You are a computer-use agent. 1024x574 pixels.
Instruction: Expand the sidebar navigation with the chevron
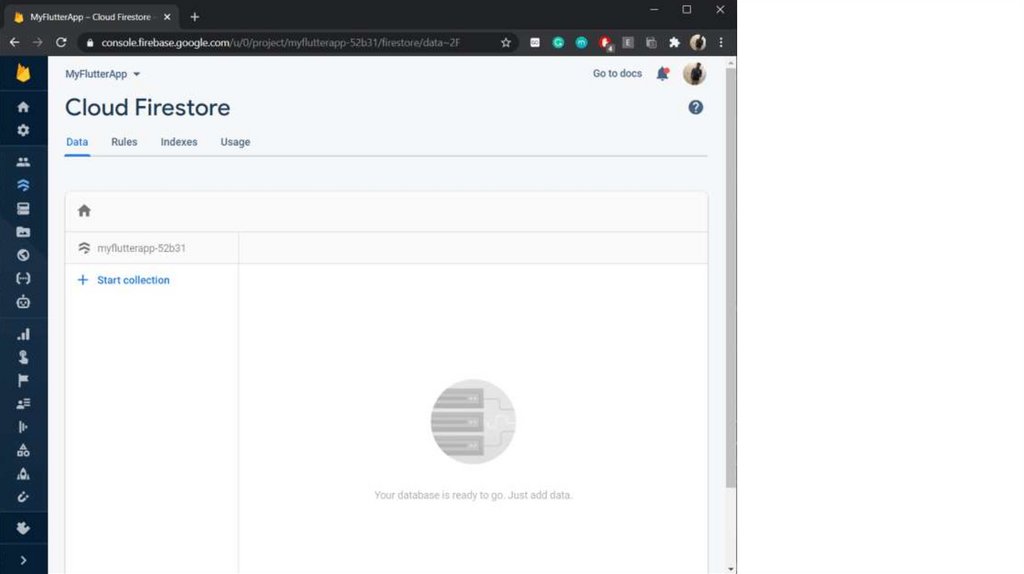point(24,560)
